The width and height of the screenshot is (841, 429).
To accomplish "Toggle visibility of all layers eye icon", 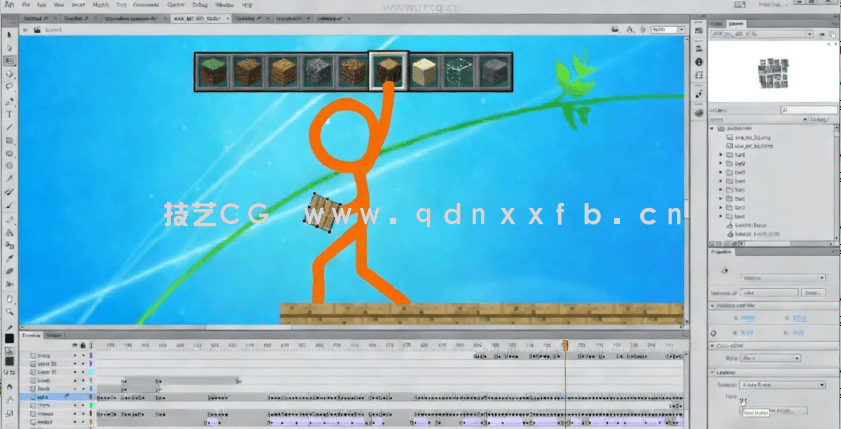I will 75,345.
